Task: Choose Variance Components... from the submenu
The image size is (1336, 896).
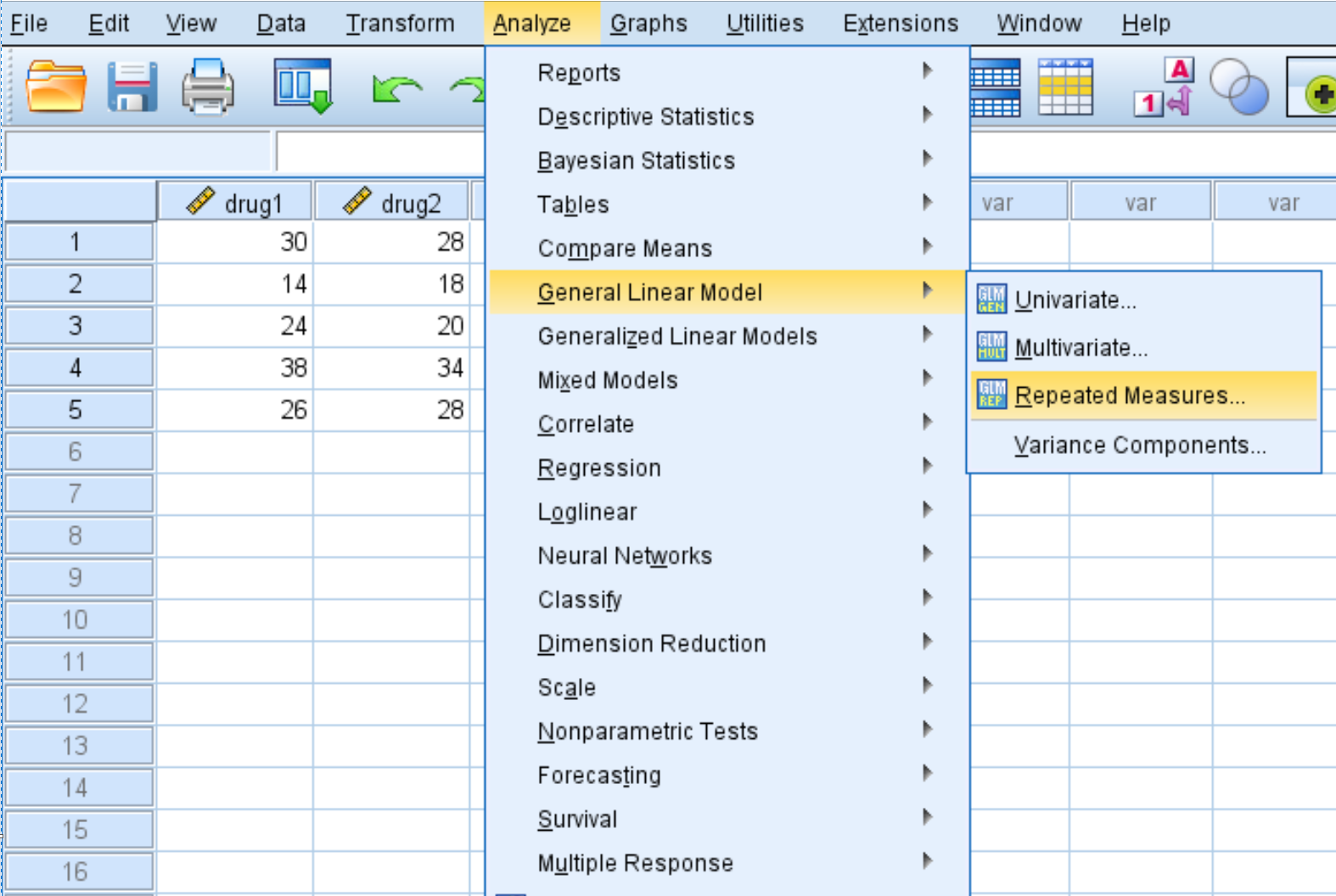Action: (x=1143, y=445)
